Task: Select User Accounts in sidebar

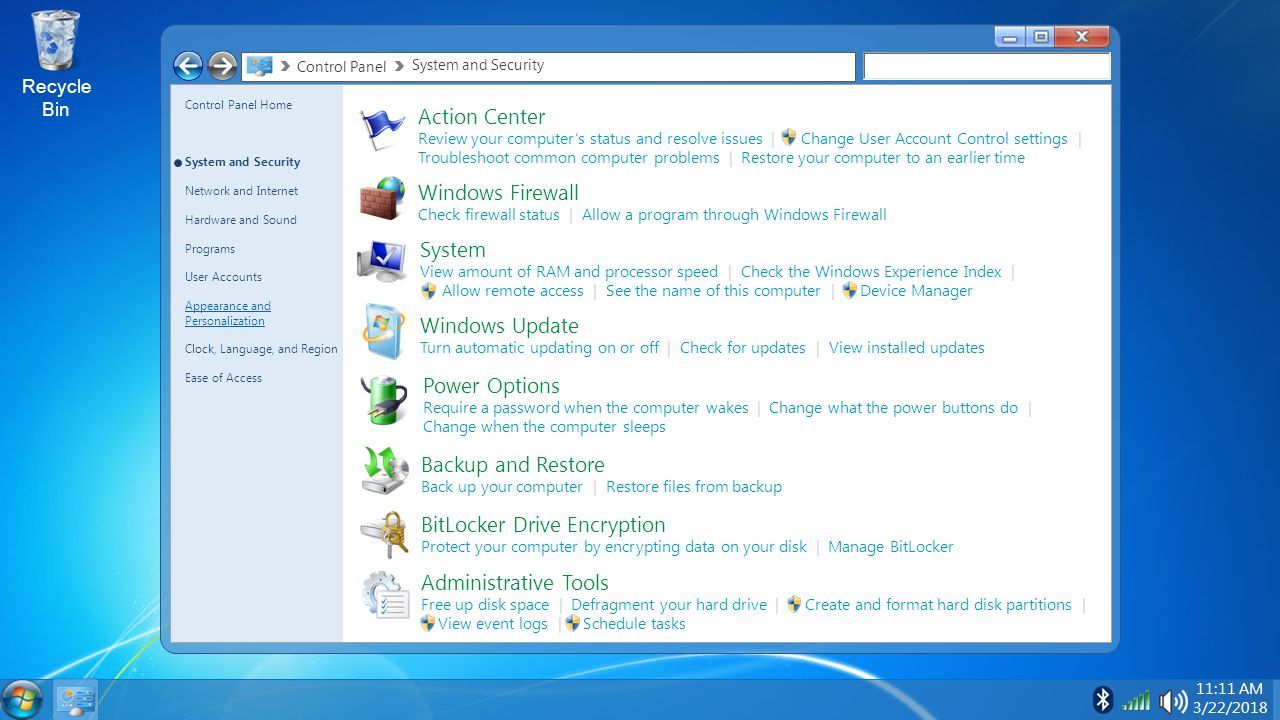Action: 223,277
